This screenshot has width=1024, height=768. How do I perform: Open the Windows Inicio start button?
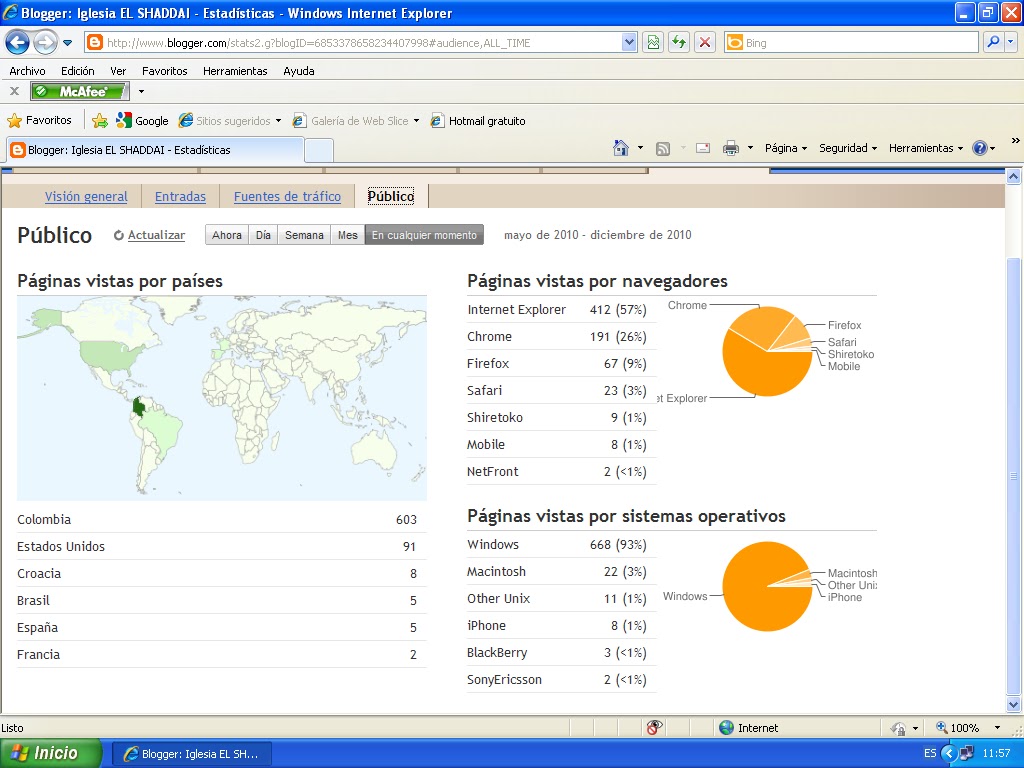coord(51,753)
